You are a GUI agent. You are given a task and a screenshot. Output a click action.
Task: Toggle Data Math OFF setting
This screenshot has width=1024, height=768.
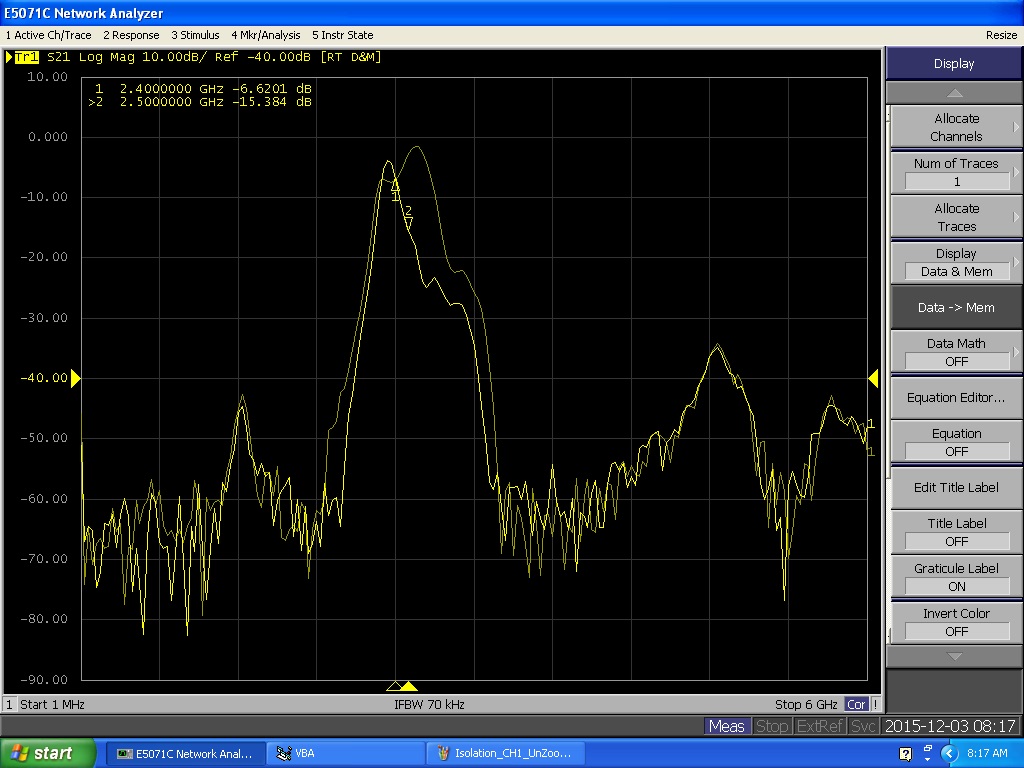(956, 352)
